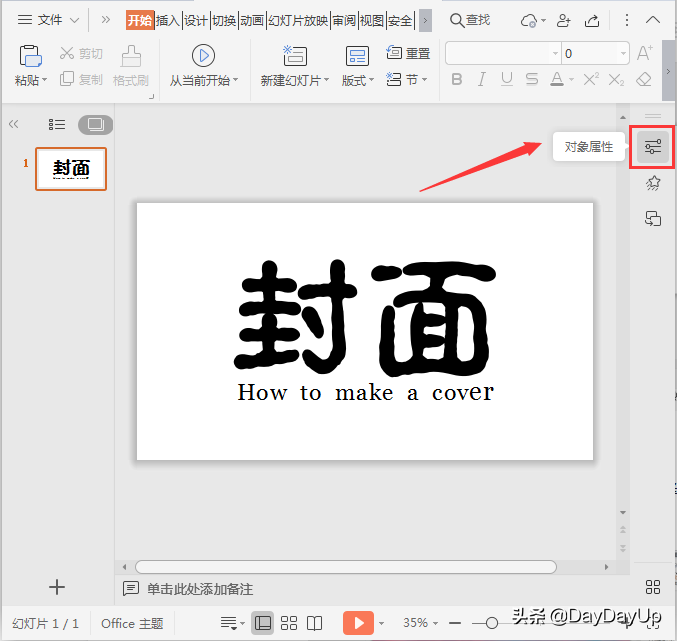Screen dimensions: 677x641
Task: Switch to the Design tab
Action: (x=195, y=20)
